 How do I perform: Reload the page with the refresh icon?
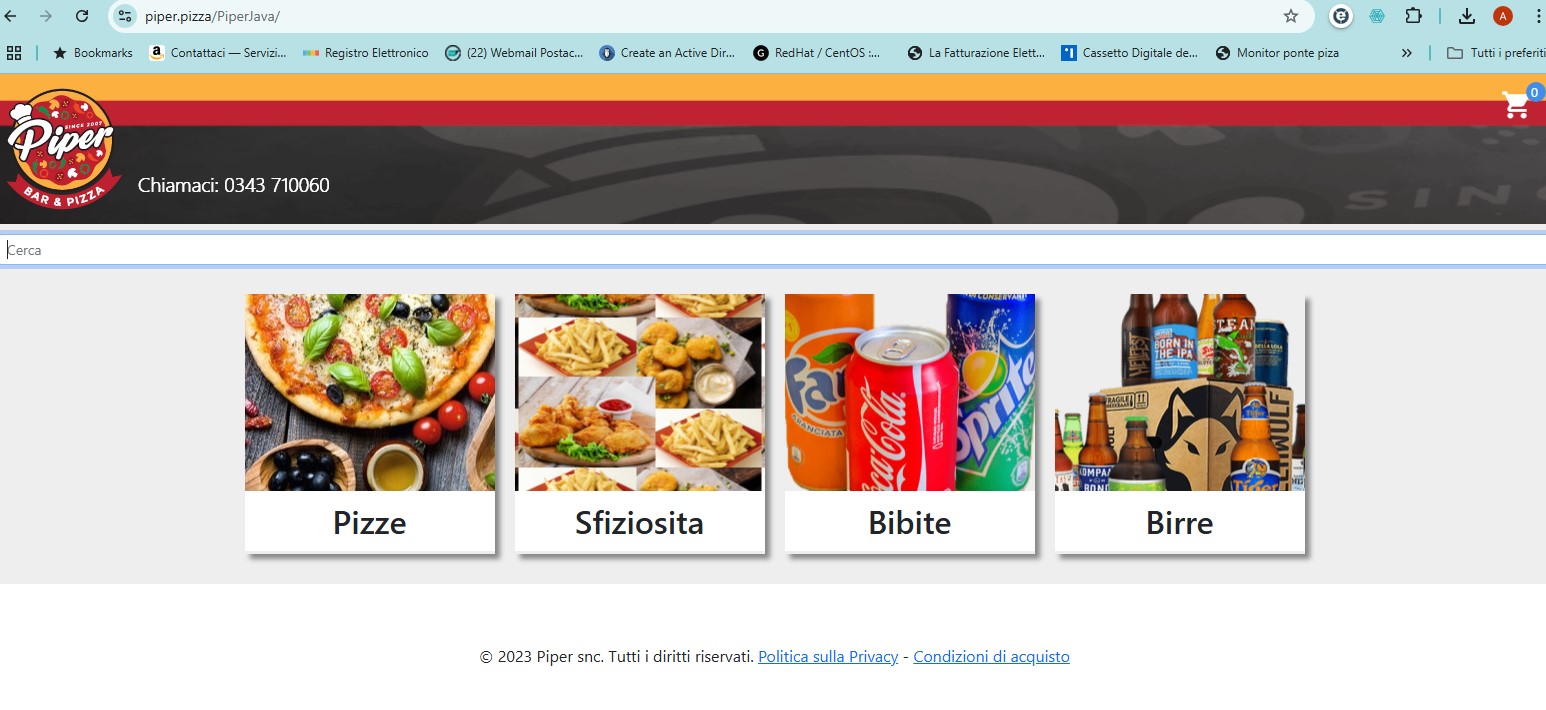[x=83, y=16]
